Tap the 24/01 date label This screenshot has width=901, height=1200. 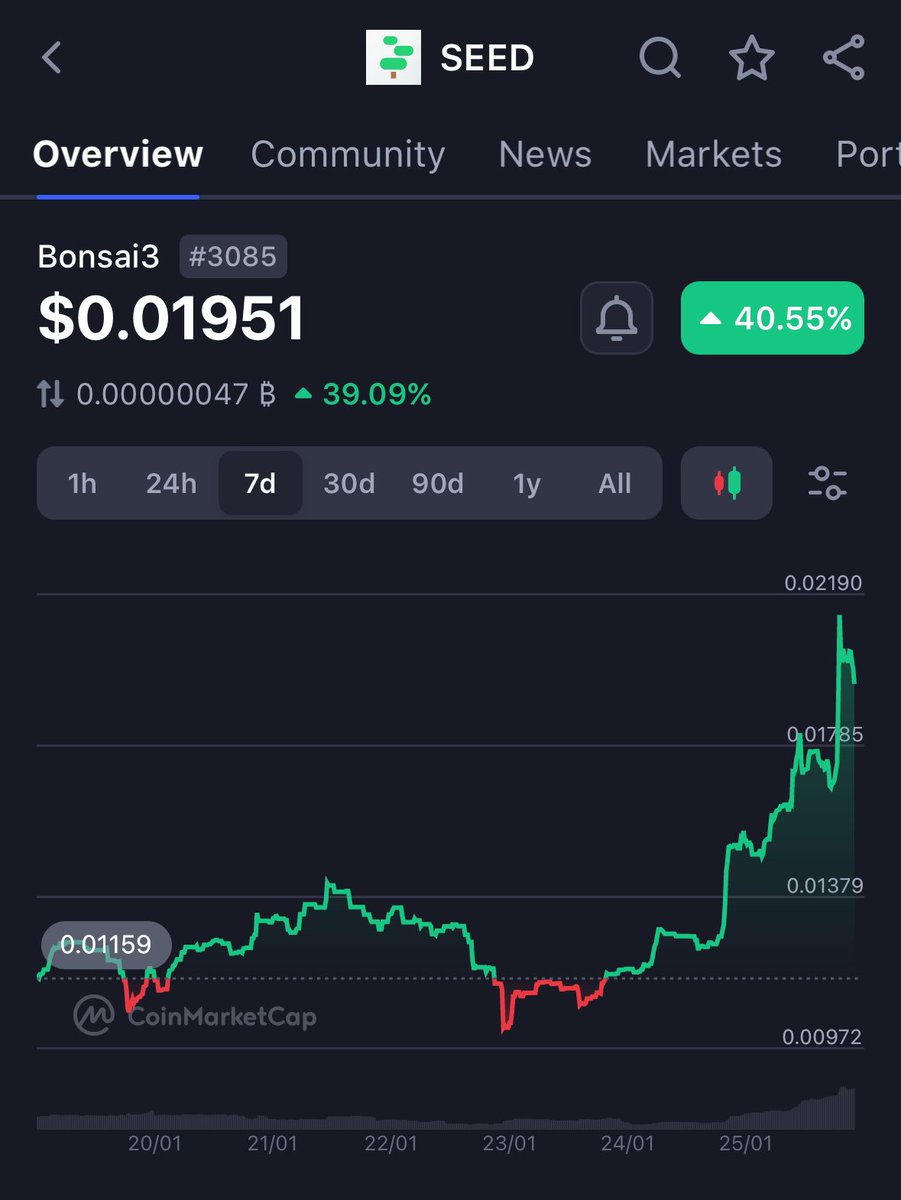(627, 1142)
